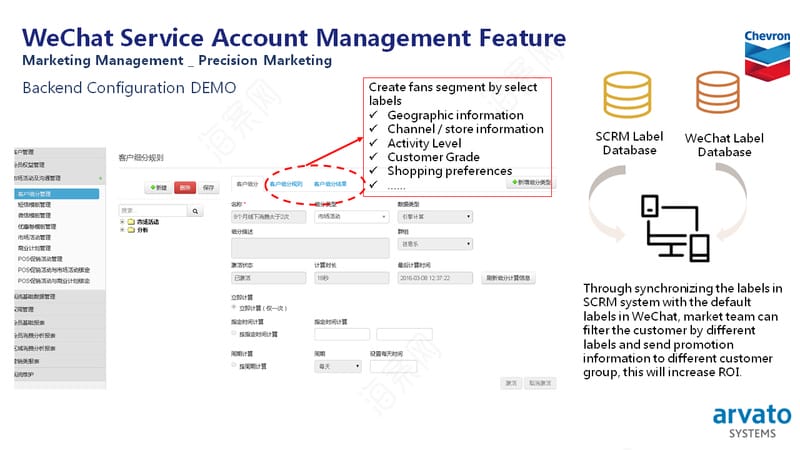This screenshot has height=450, width=800.
Task: Expand the 分析 tree folder
Action: [x=122, y=230]
